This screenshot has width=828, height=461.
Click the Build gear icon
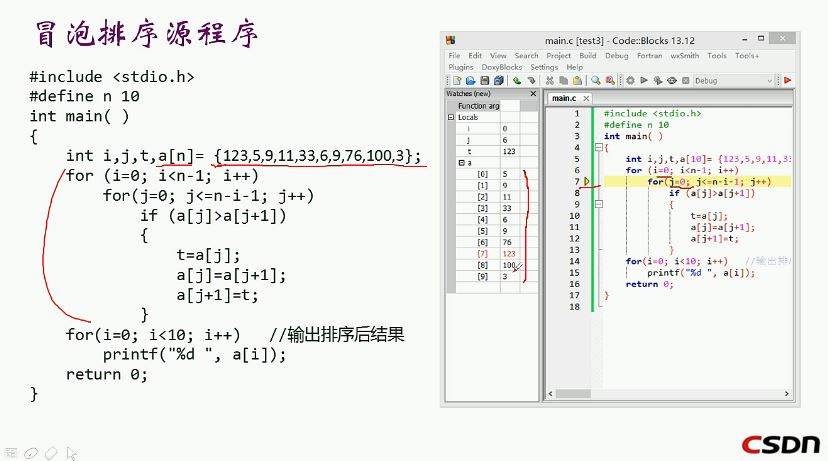click(x=630, y=81)
